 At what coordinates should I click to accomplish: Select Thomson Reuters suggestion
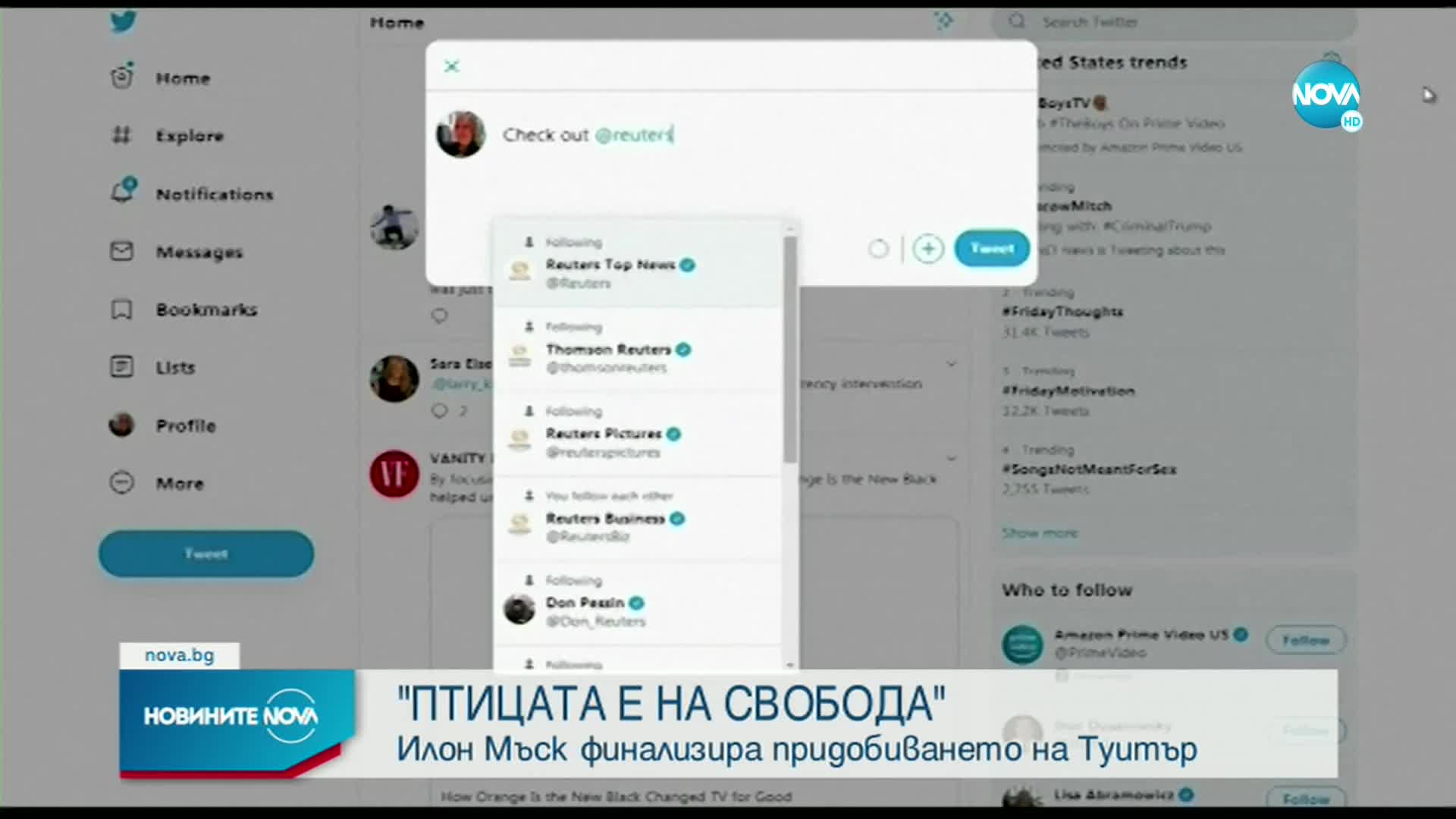639,350
